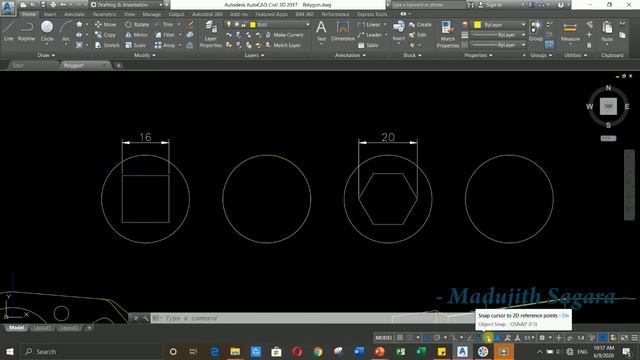Switch to the Layout1 tab
This screenshot has height=360, width=640.
[x=42, y=328]
